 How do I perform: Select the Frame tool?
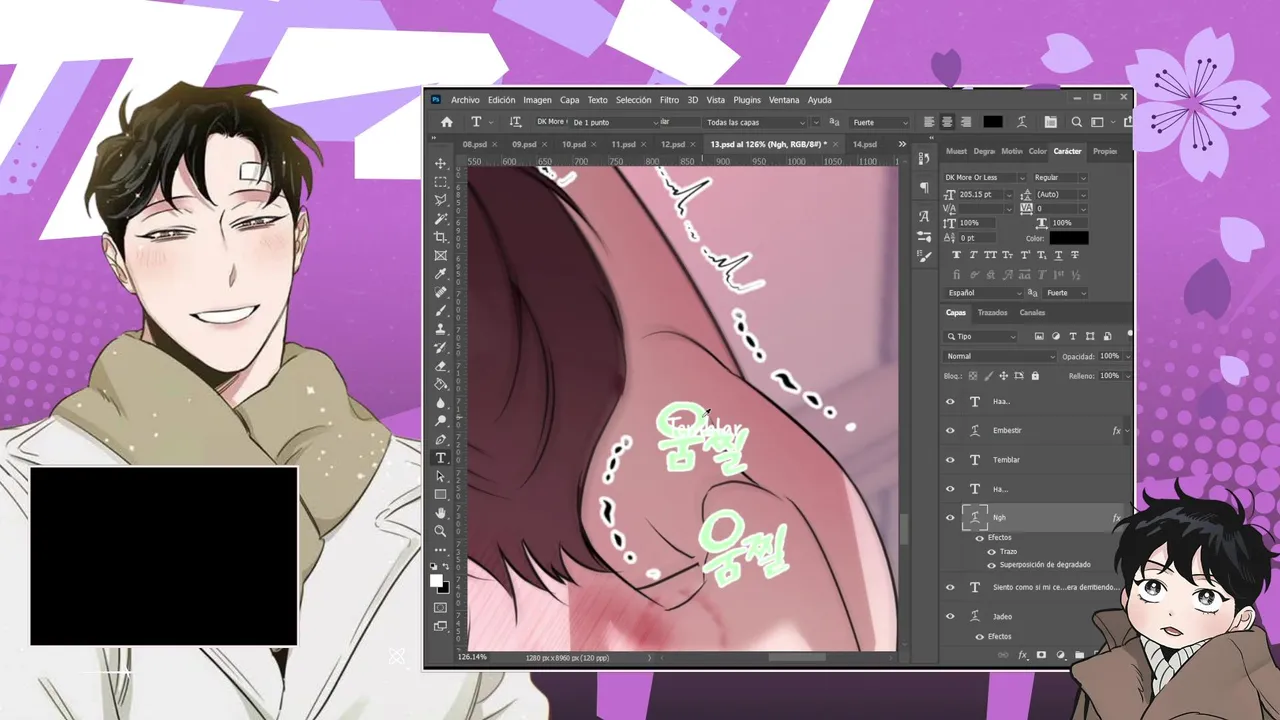[440, 255]
